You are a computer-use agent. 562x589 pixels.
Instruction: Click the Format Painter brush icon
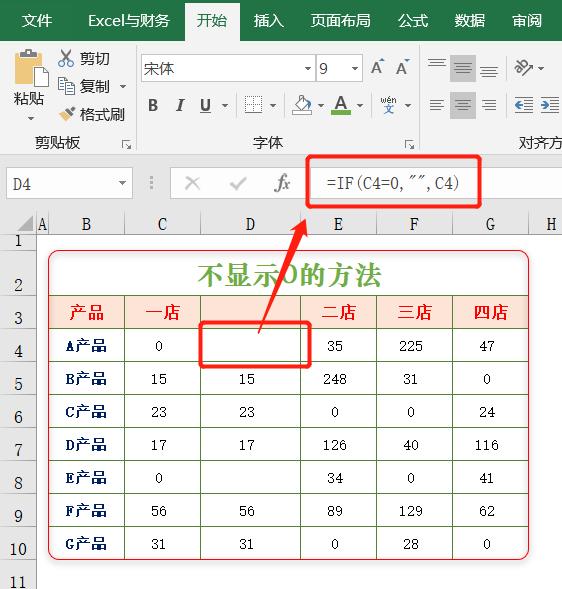67,114
